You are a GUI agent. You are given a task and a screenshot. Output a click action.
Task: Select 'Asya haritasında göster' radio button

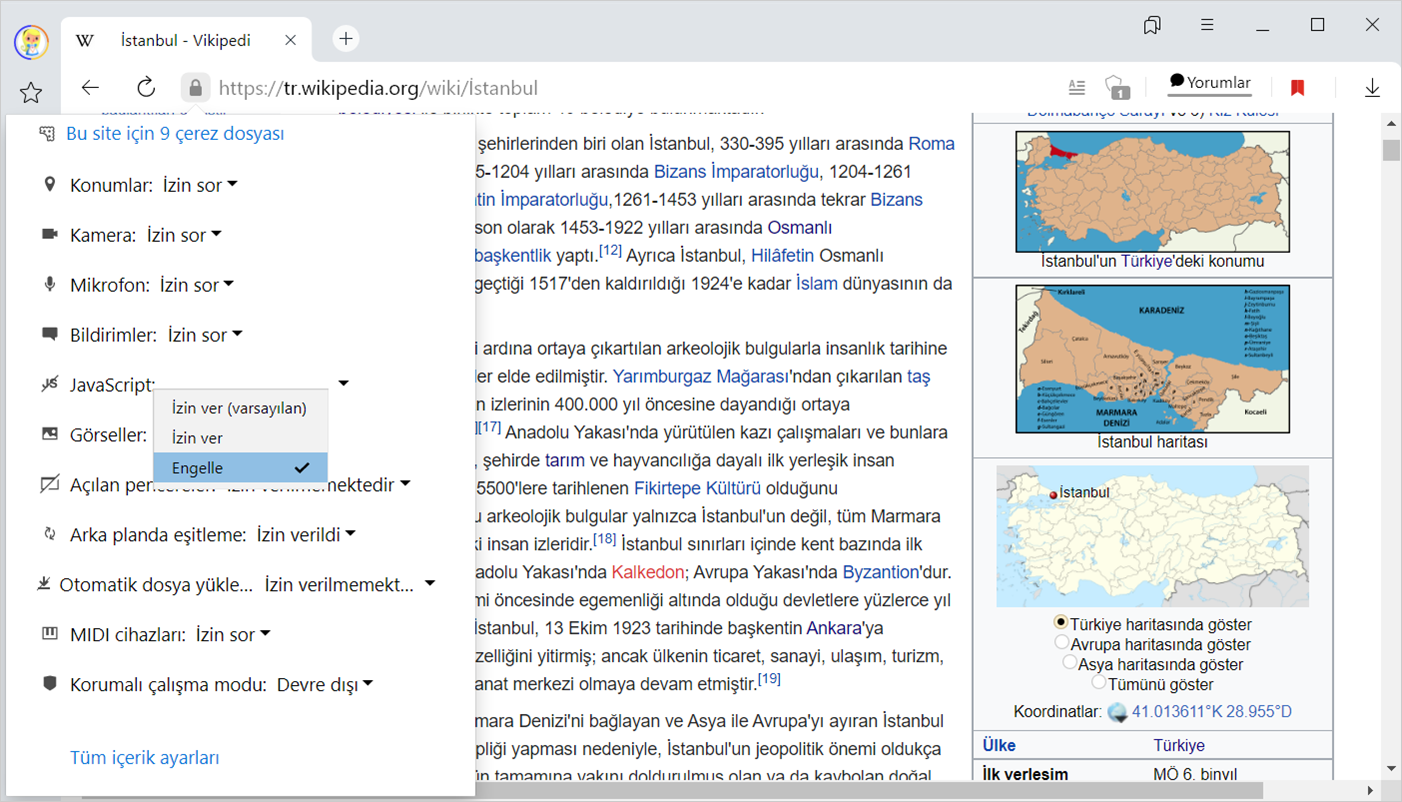coord(1070,663)
